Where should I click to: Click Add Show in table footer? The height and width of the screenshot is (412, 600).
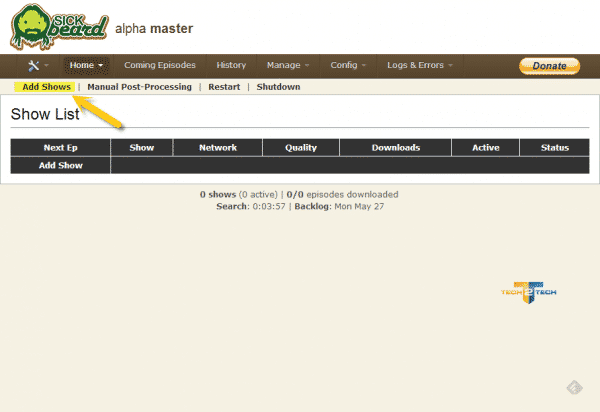pos(60,166)
